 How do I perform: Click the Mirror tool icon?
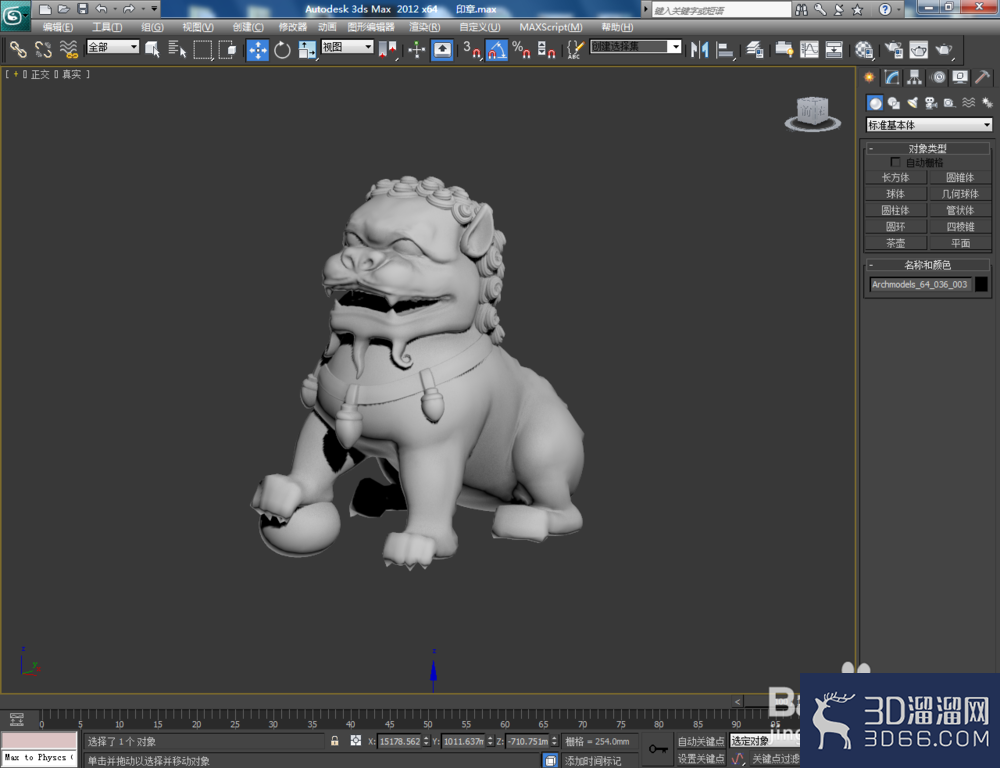[700, 50]
